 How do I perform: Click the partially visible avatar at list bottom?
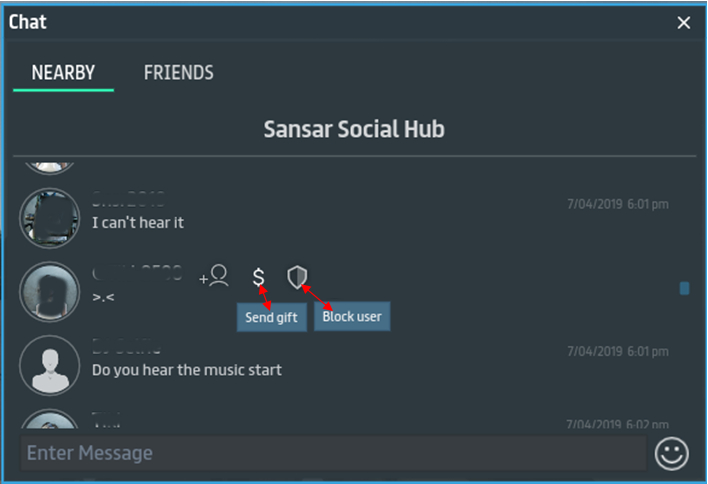tap(50, 422)
